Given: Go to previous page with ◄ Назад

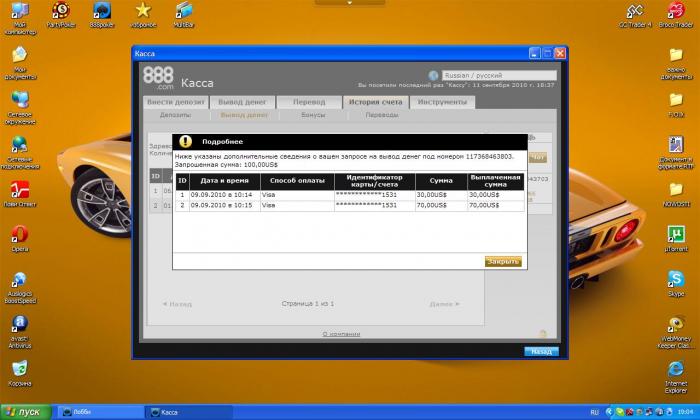Looking at the screenshot, I should click(177, 304).
